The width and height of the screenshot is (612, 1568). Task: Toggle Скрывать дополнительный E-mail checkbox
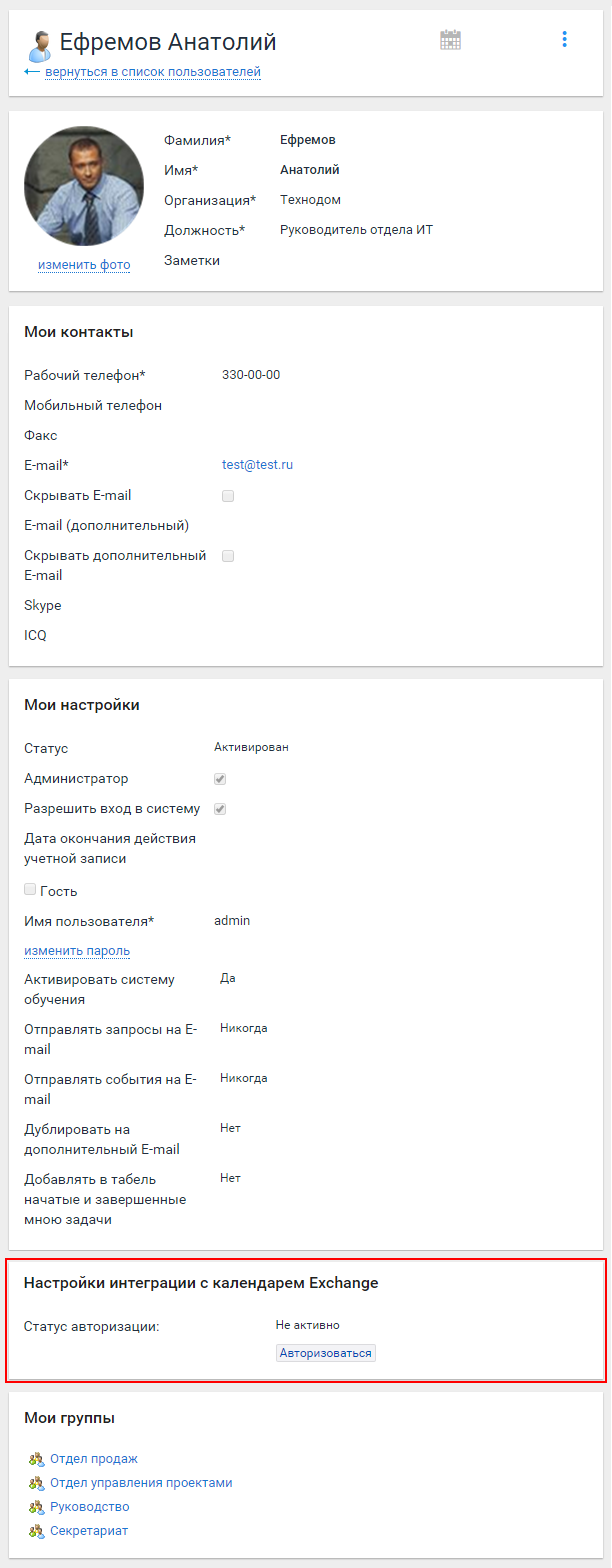click(228, 556)
